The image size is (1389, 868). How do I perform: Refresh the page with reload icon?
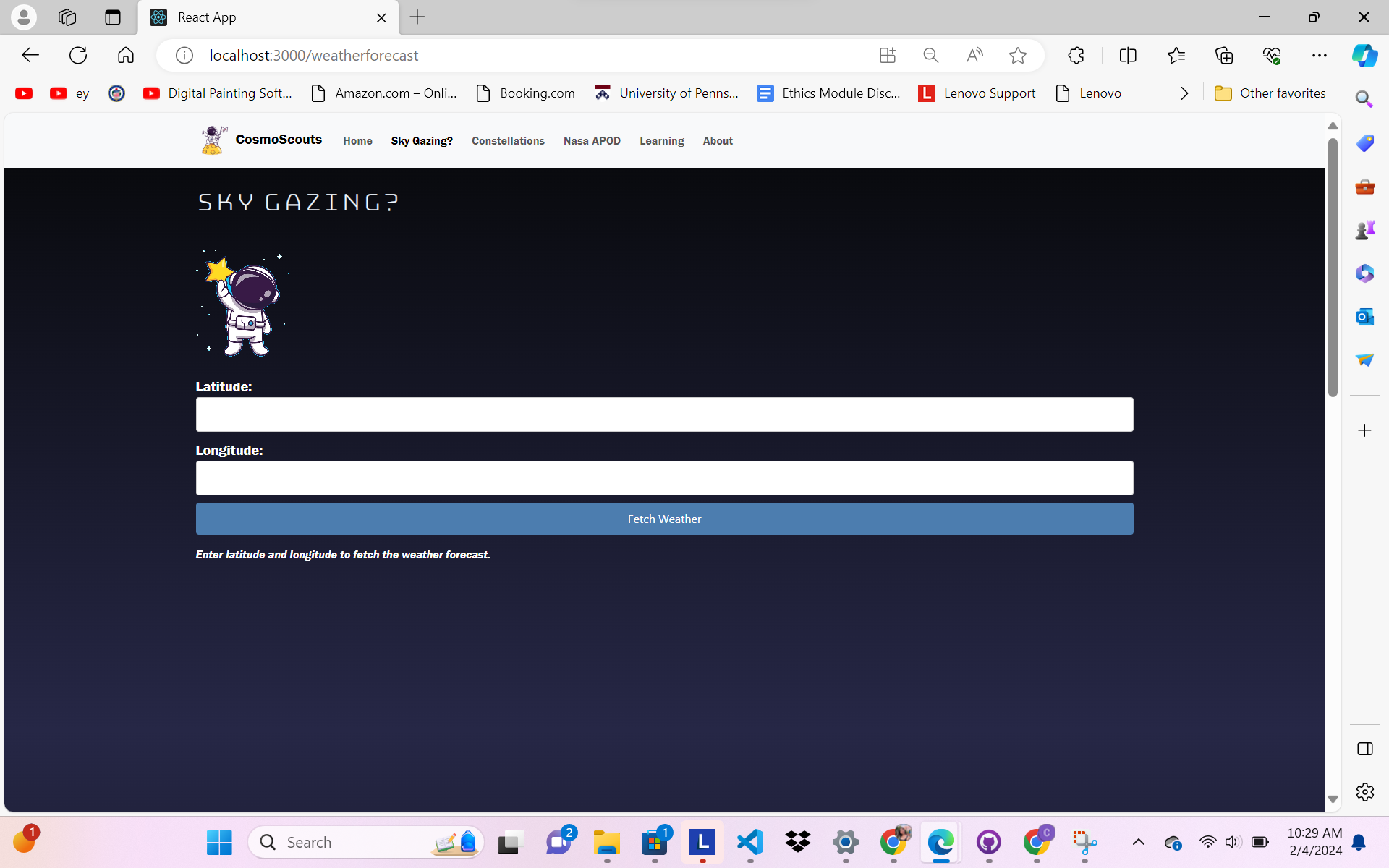[78, 55]
